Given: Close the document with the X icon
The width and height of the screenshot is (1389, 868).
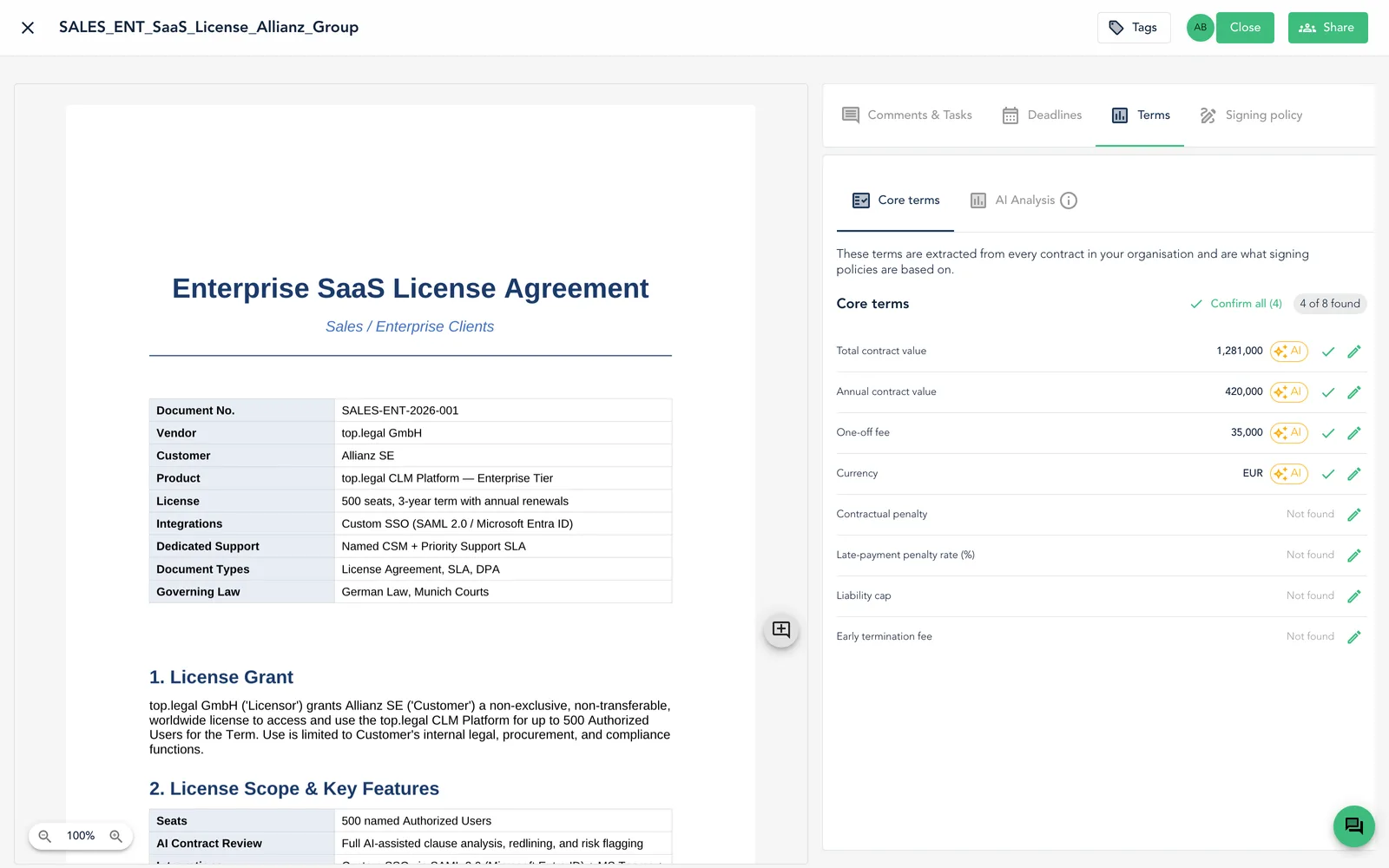Looking at the screenshot, I should [x=28, y=28].
